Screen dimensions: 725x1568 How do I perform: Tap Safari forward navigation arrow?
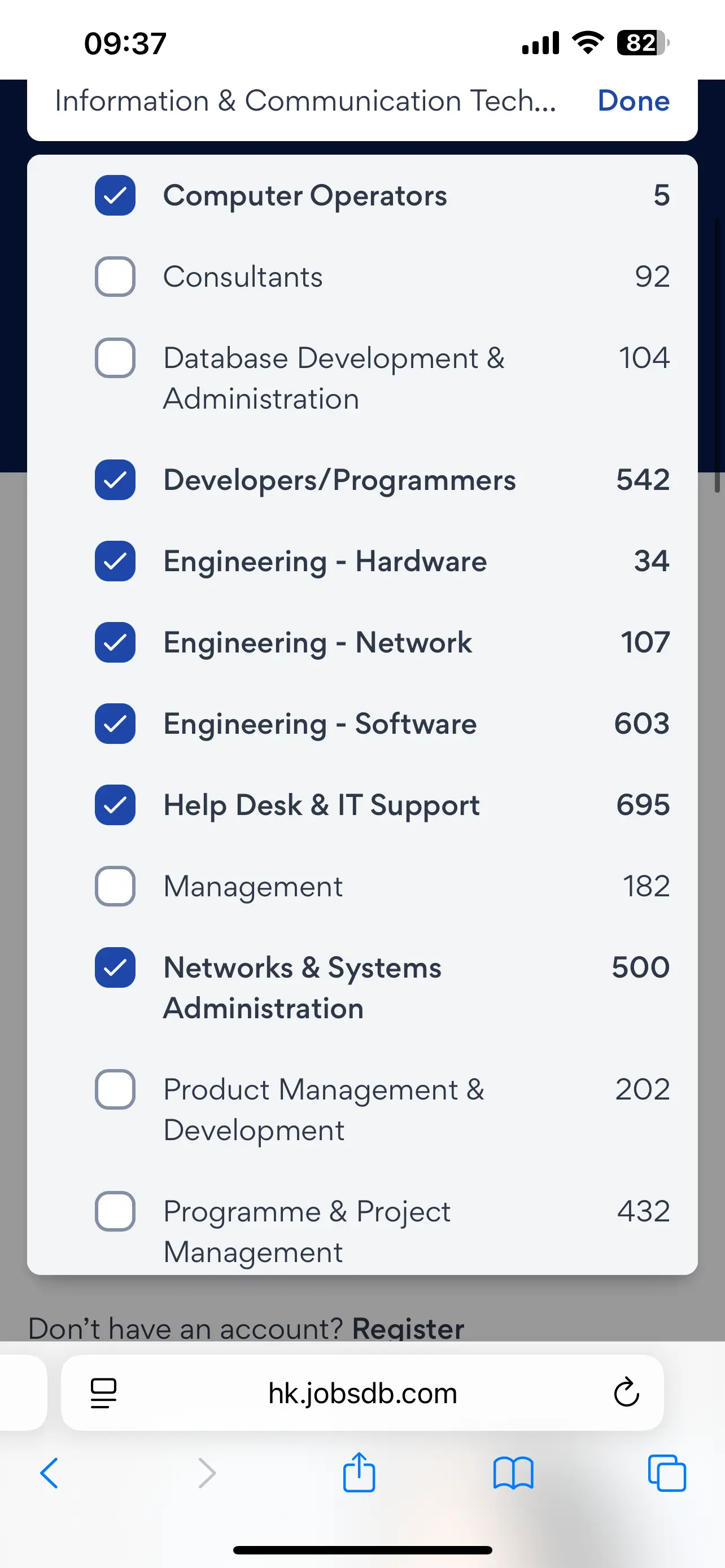point(207,1474)
